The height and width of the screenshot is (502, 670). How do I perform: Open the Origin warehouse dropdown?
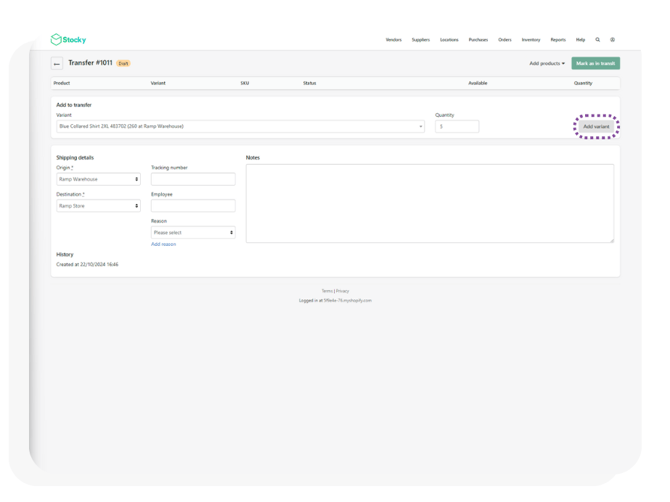click(98, 179)
